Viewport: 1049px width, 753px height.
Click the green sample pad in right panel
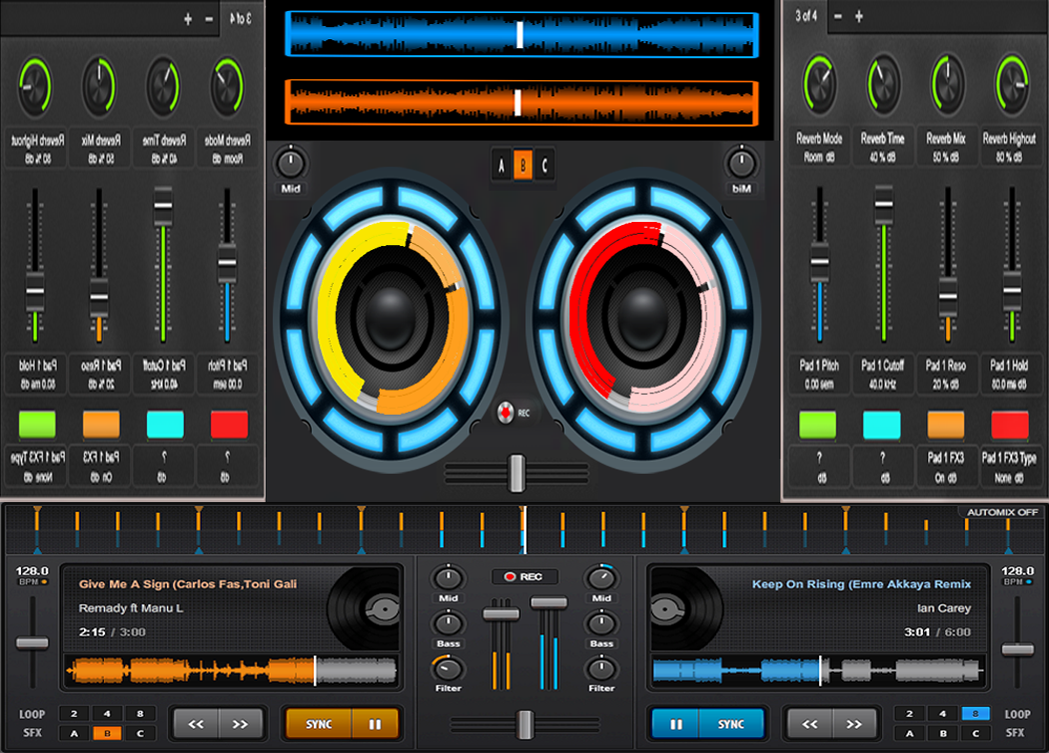click(x=818, y=425)
